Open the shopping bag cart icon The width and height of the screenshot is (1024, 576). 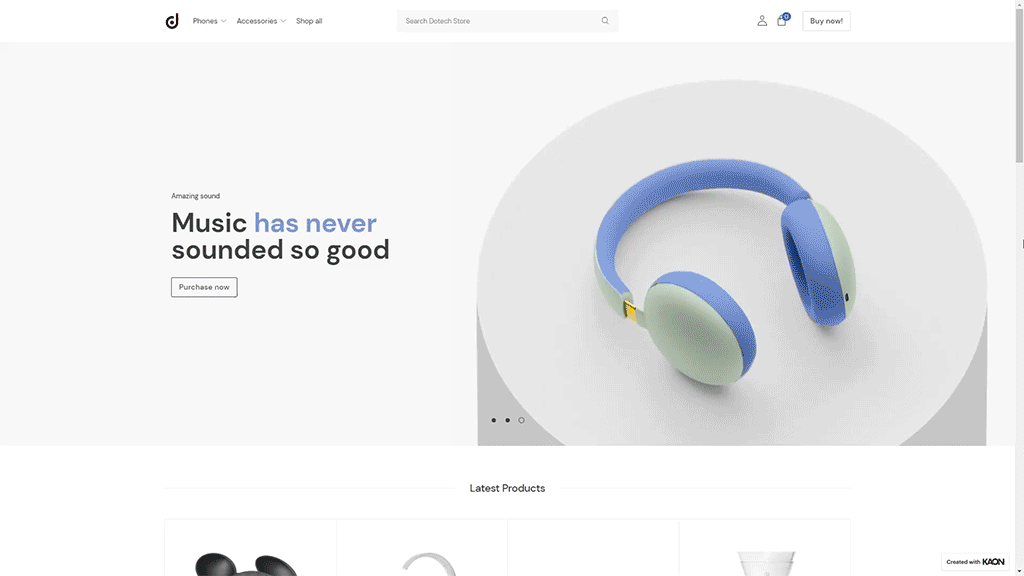point(781,22)
